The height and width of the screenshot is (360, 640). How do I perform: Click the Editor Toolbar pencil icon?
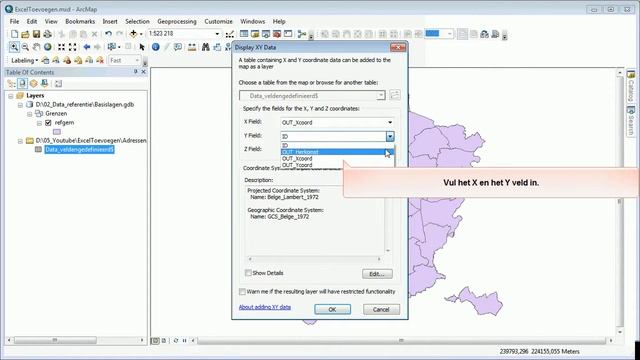coord(230,34)
